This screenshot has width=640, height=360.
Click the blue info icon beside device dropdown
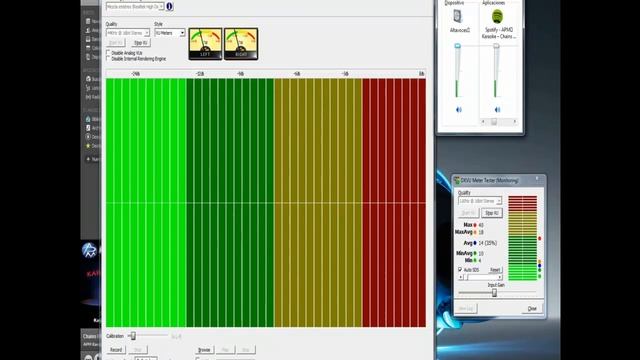tap(169, 7)
